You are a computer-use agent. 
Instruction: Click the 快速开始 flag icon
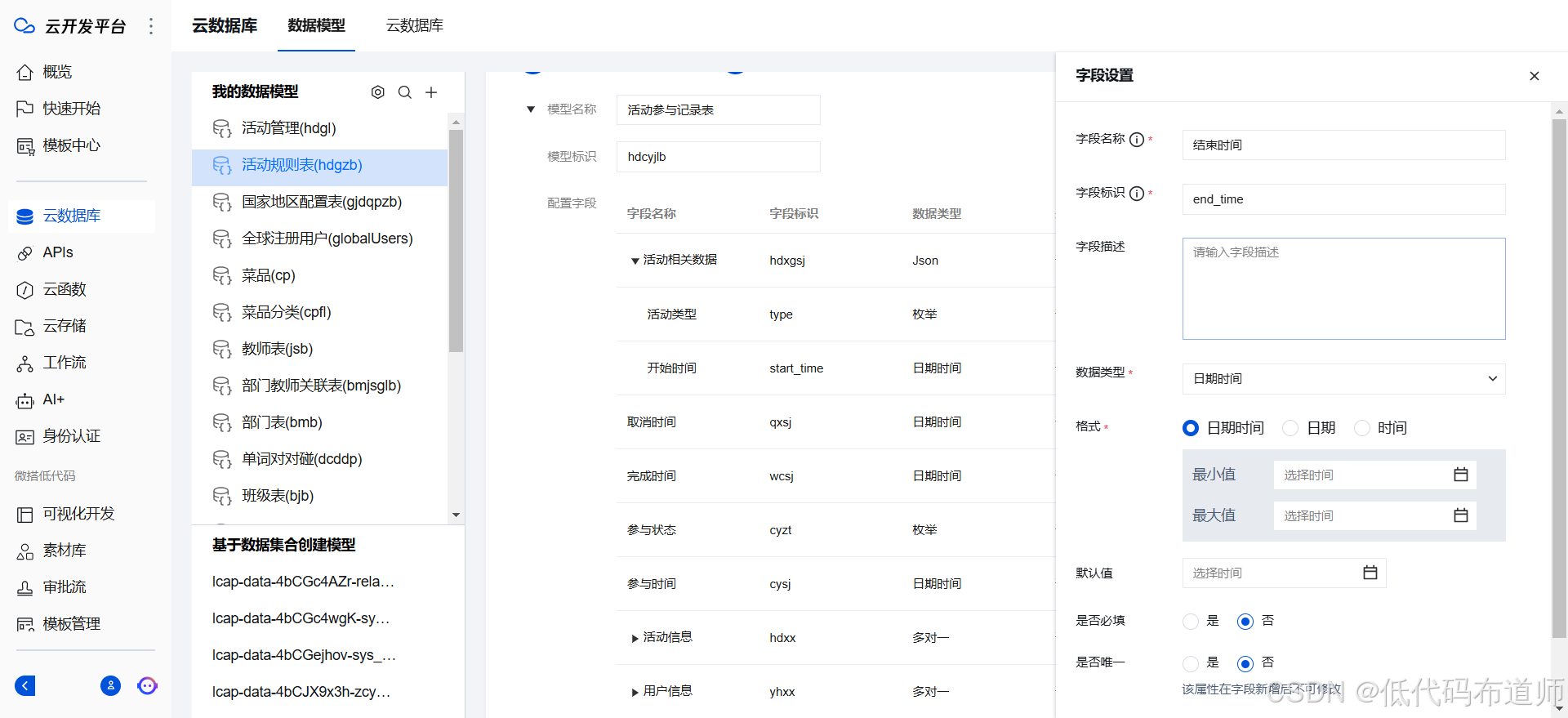[x=24, y=109]
